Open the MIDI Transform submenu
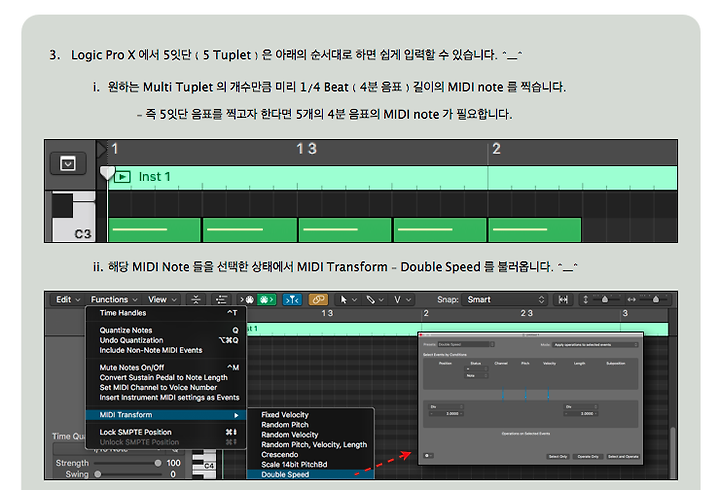720x490 pixels. coord(166,415)
